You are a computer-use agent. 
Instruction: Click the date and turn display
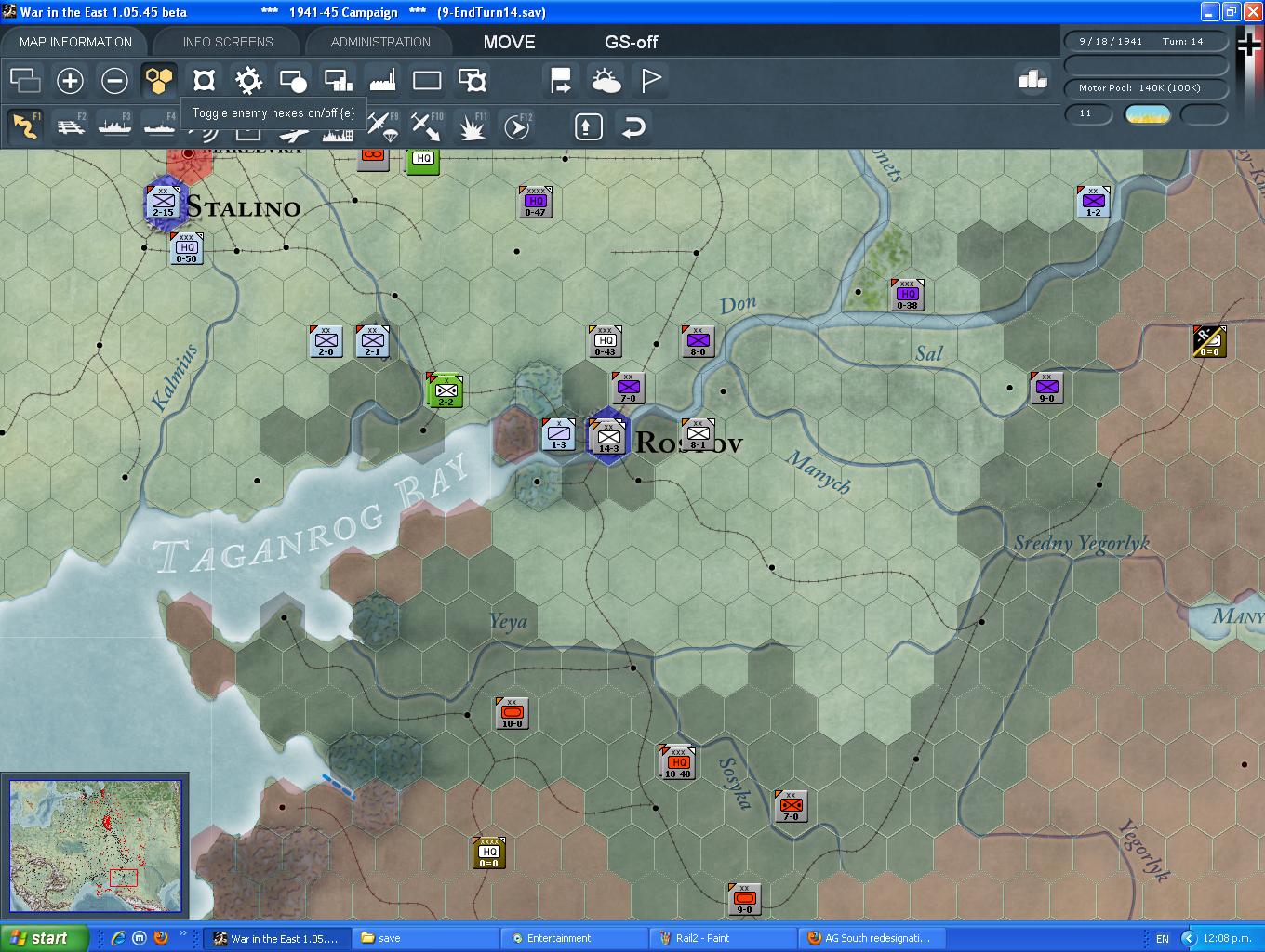[x=1145, y=42]
